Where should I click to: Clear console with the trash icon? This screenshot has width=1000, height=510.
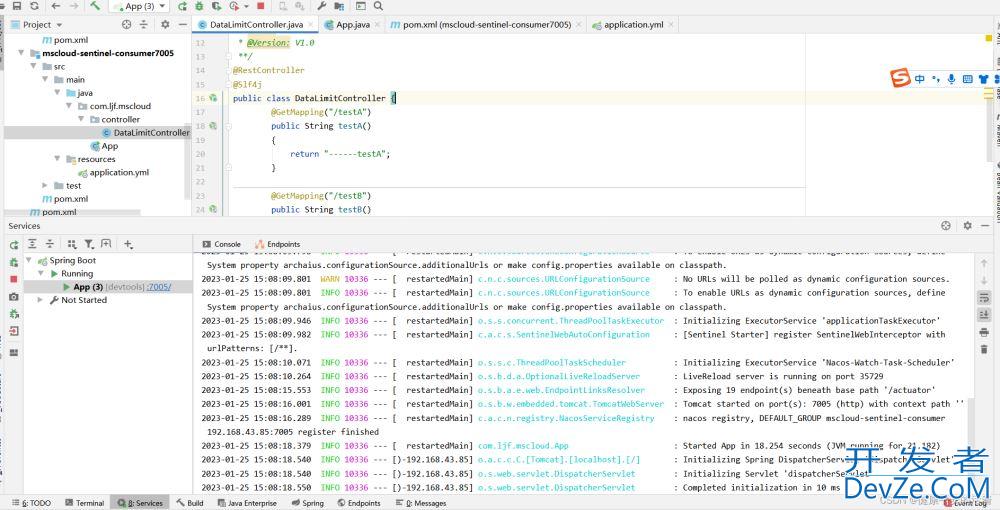point(983,349)
